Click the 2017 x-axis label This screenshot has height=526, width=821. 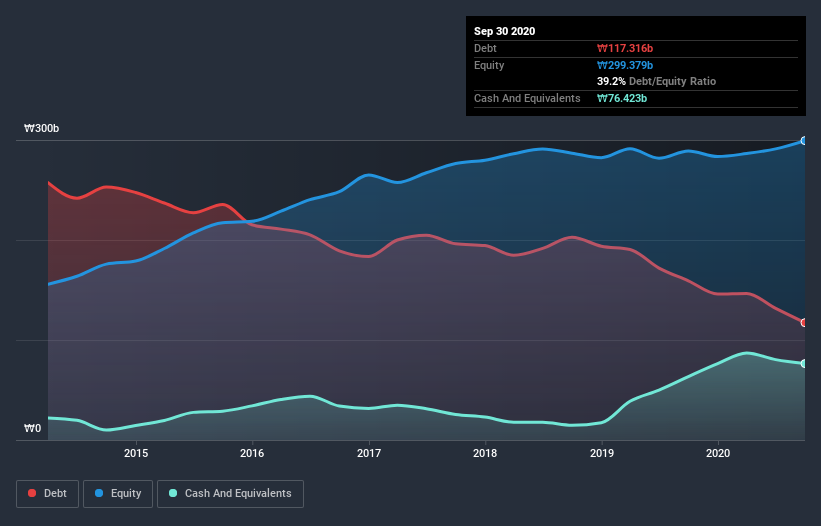coord(369,453)
